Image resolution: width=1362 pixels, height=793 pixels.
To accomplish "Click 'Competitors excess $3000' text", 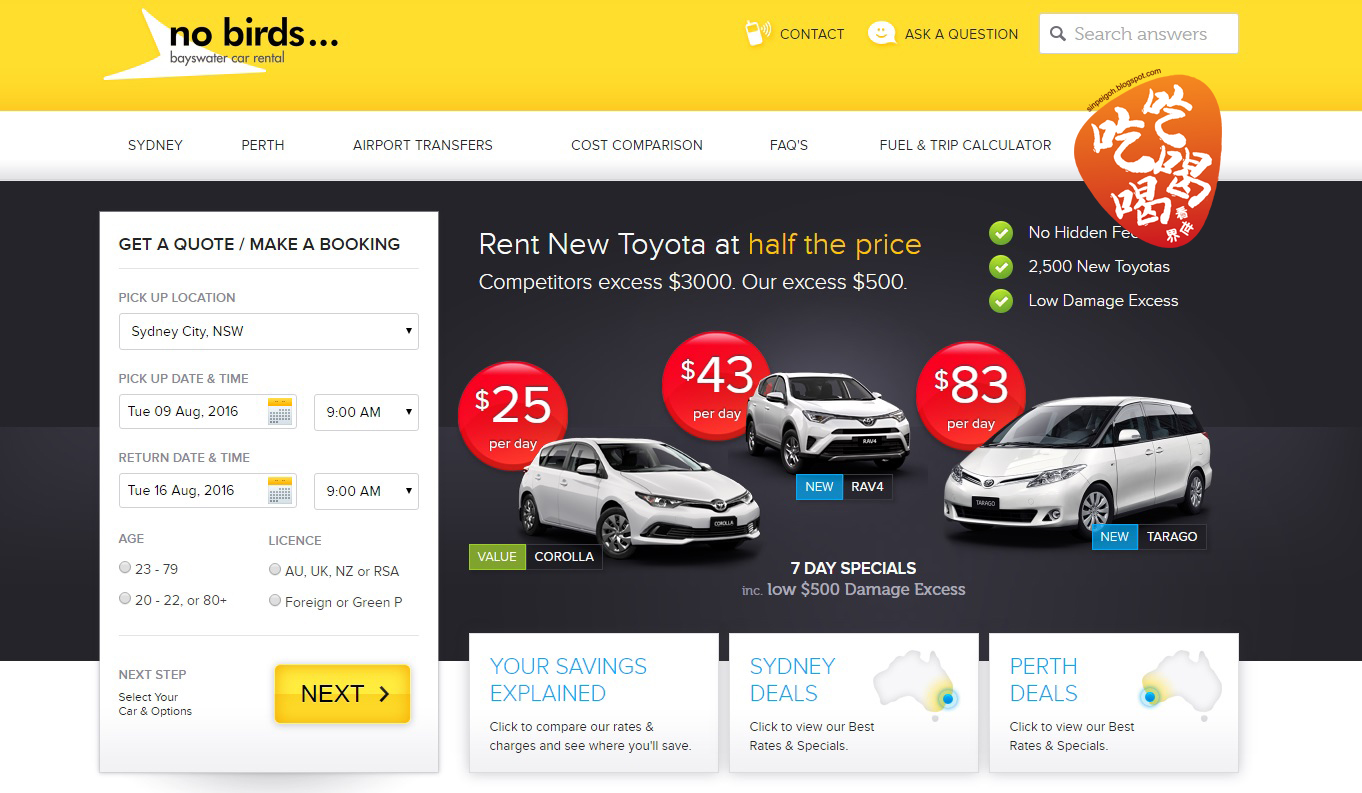I will [606, 282].
